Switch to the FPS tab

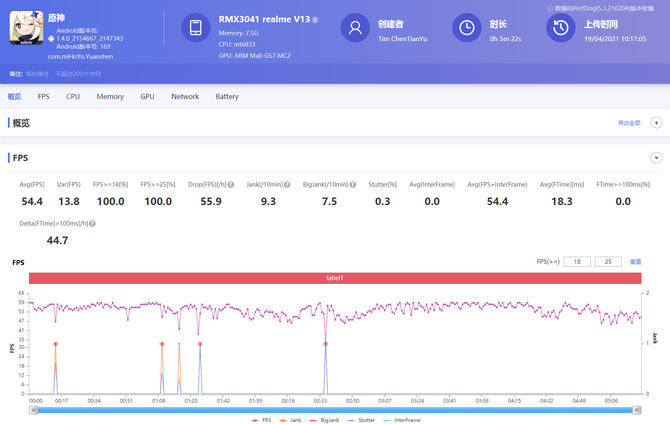click(x=44, y=97)
